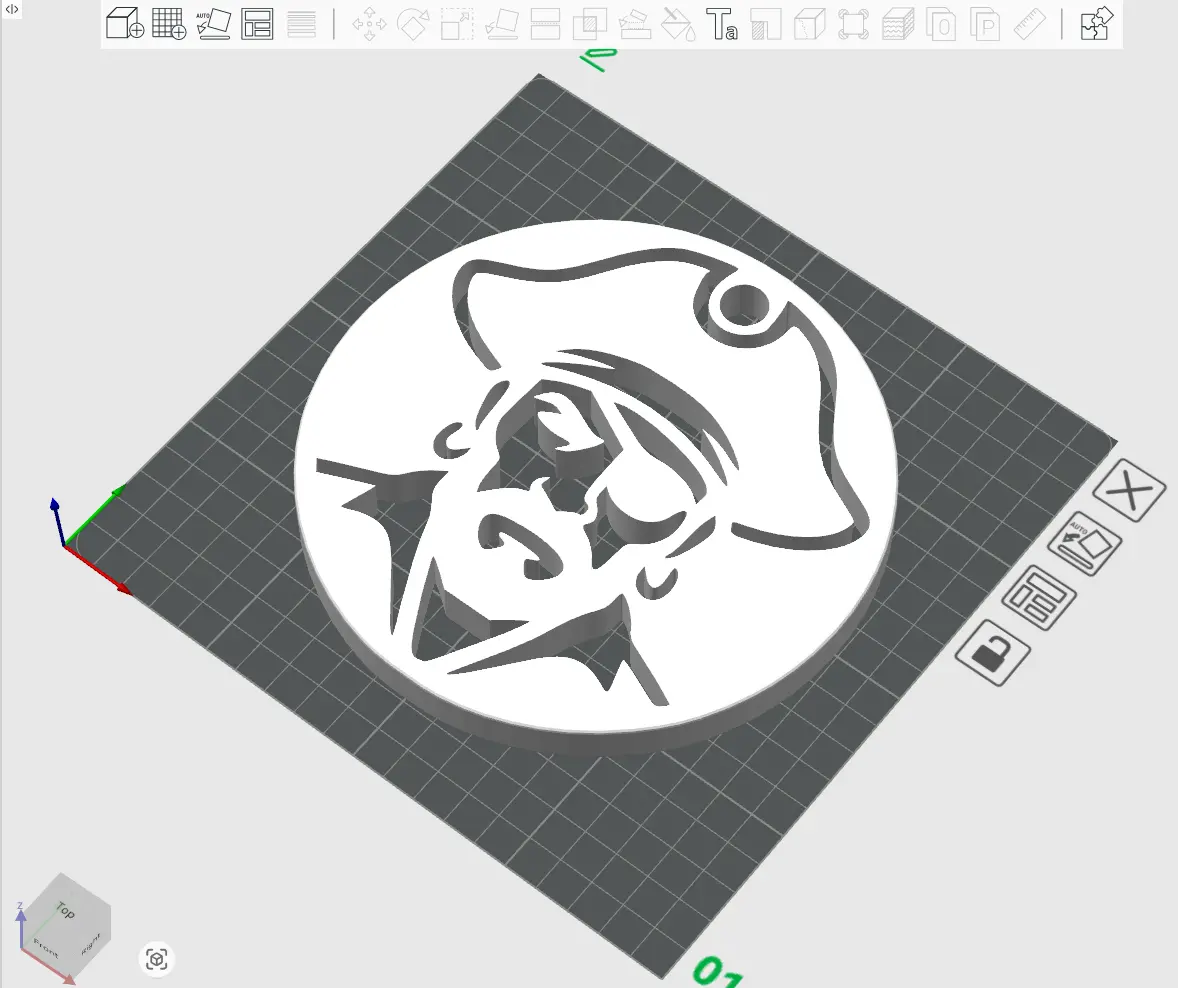Arrange all objects using toolbar layout icon
Viewport: 1178px width, 988px height.
click(257, 24)
